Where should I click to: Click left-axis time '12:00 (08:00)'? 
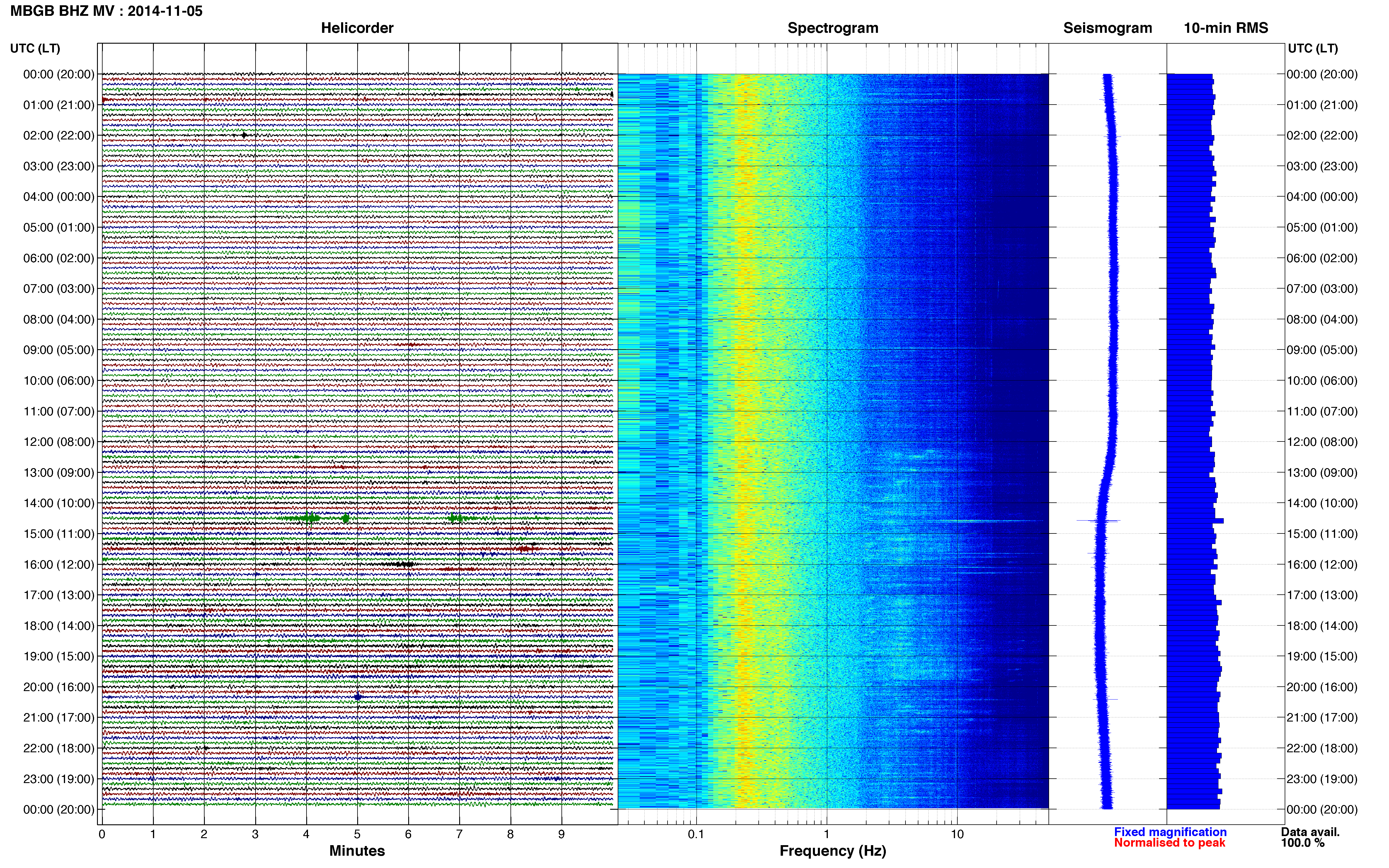coord(59,442)
